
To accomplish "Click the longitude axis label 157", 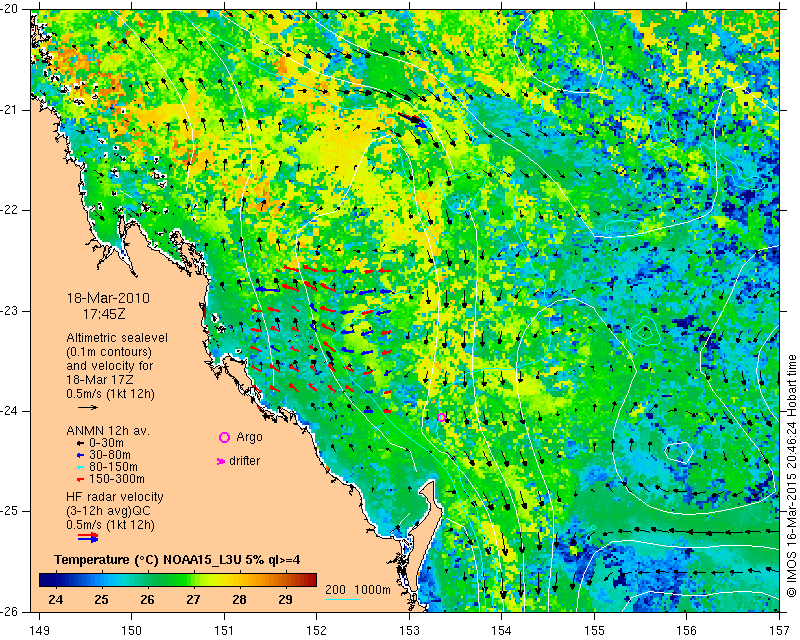I will [x=780, y=630].
